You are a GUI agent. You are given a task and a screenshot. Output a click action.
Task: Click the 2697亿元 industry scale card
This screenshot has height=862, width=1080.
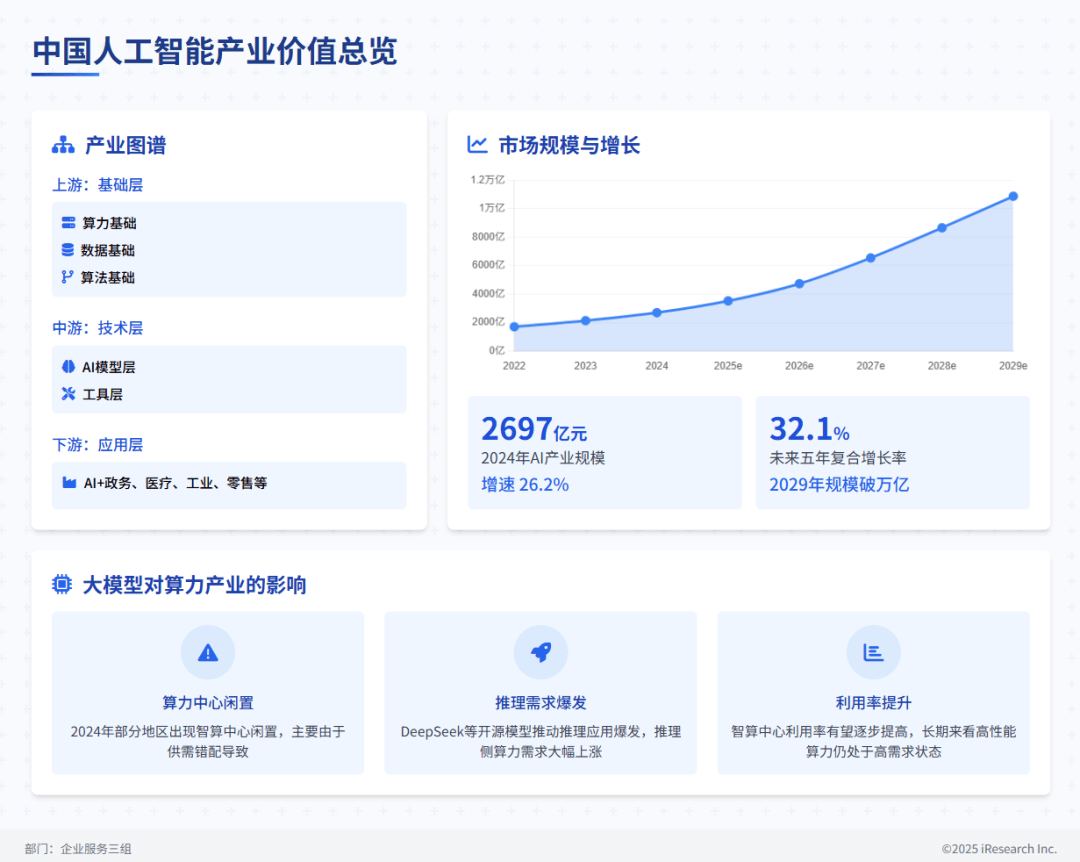point(604,453)
